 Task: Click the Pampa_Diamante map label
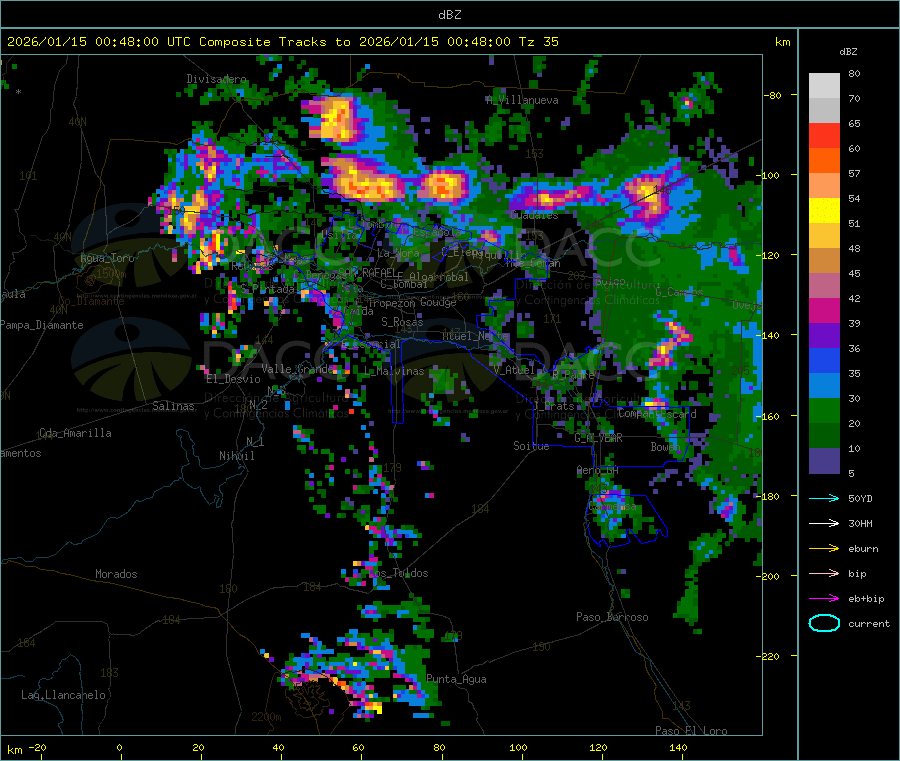click(x=41, y=325)
